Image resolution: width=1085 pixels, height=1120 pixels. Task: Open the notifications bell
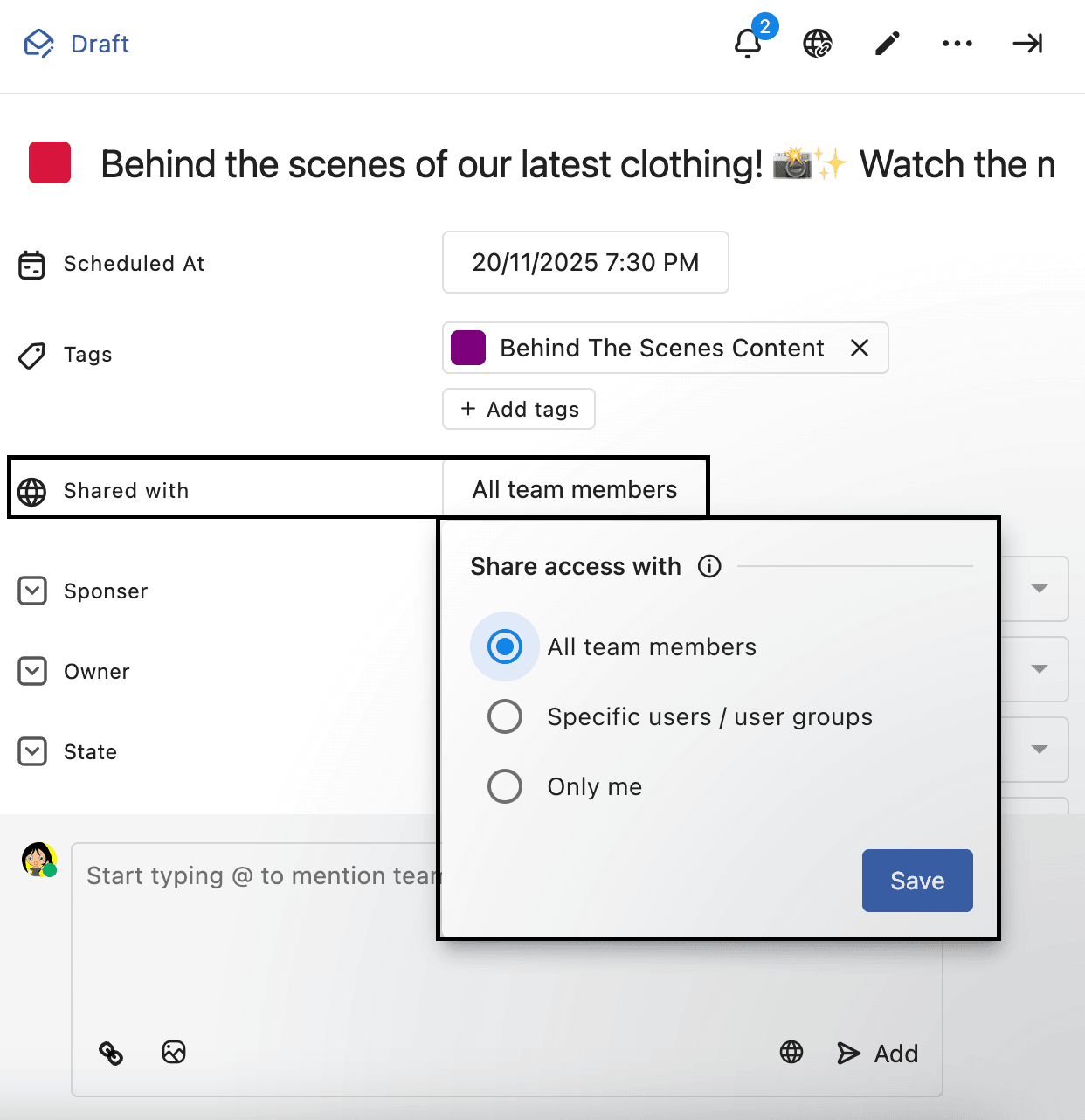747,43
